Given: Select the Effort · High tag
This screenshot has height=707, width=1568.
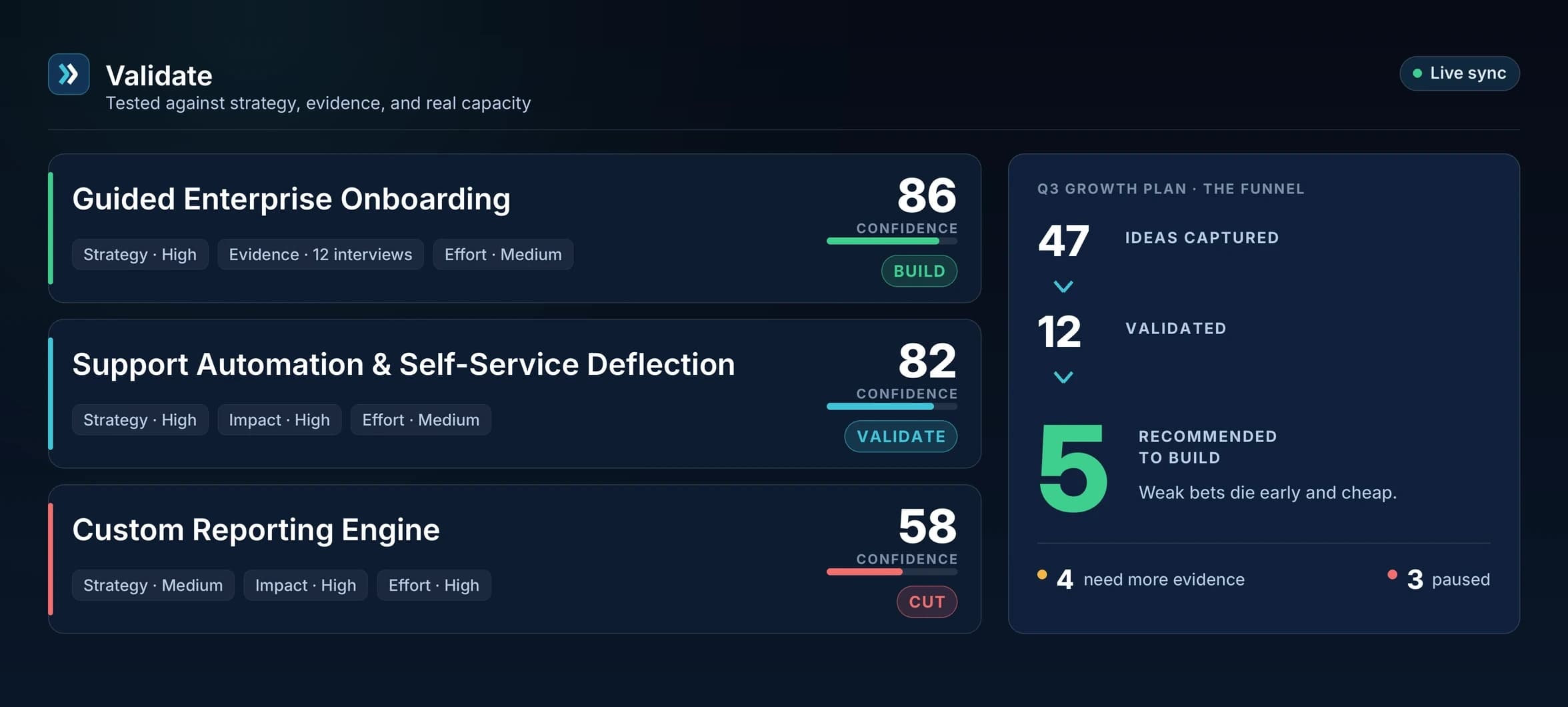Looking at the screenshot, I should pyautogui.click(x=434, y=585).
